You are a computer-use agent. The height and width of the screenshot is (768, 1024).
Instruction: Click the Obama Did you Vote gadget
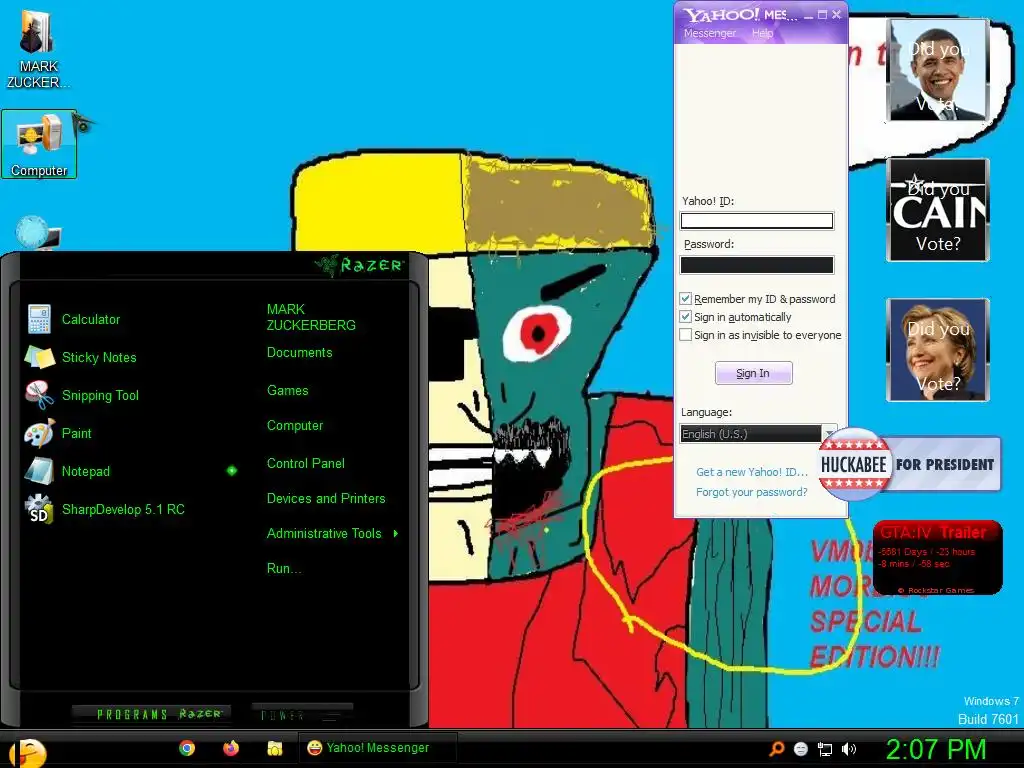pos(937,70)
